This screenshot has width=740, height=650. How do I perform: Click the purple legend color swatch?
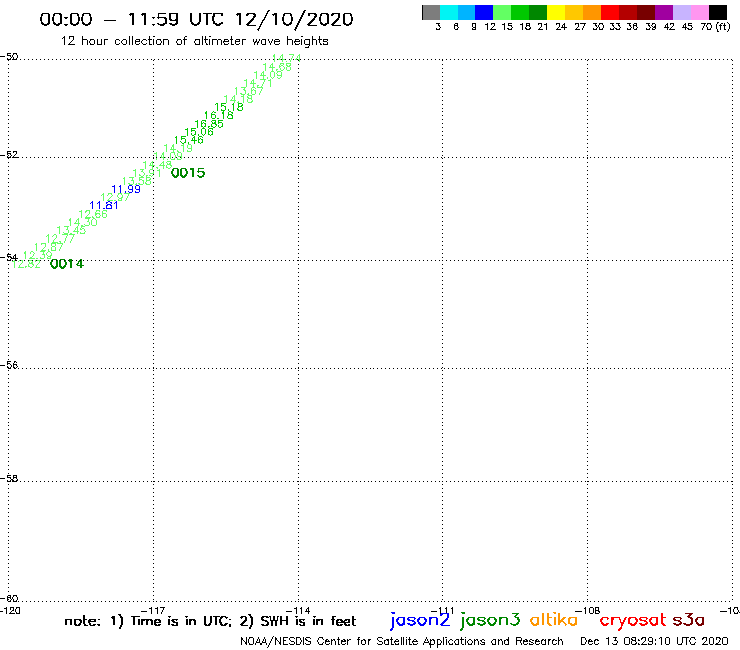pyautogui.click(x=664, y=12)
